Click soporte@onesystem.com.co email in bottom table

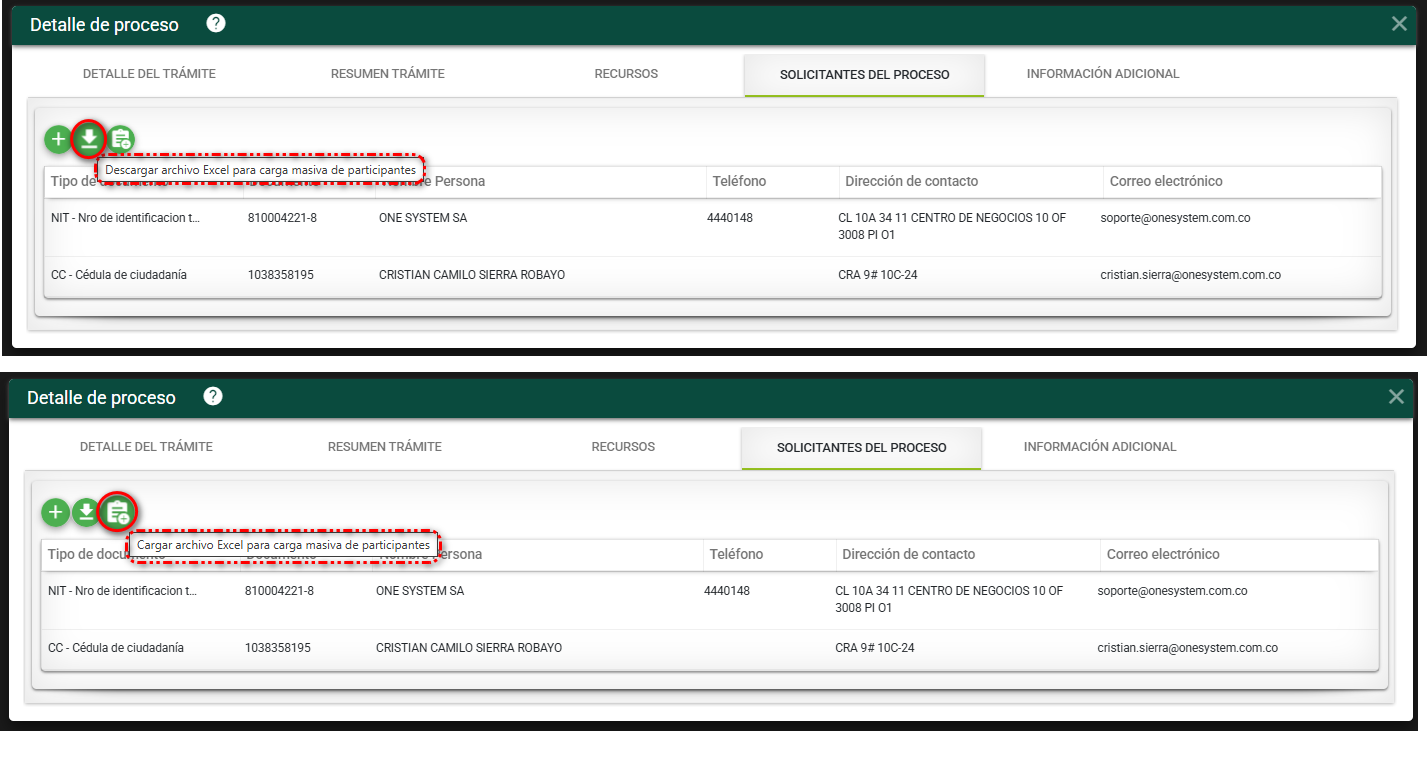pos(1172,591)
